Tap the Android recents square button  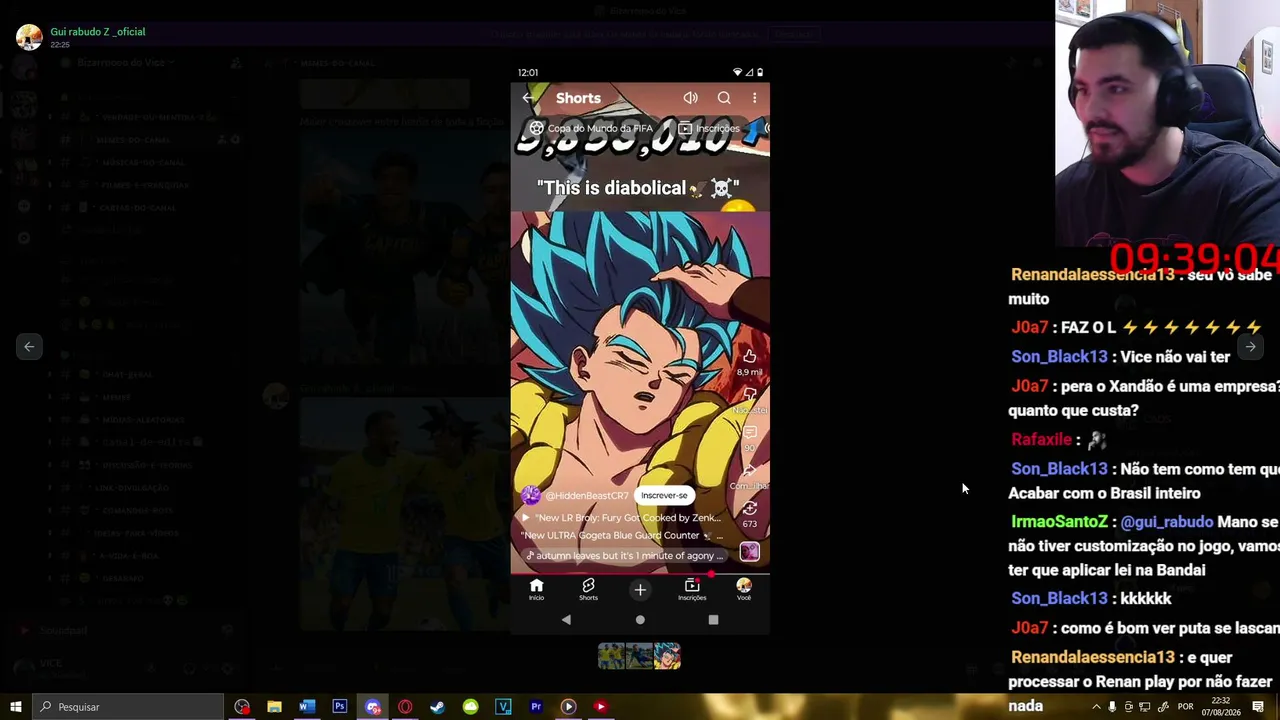[713, 620]
